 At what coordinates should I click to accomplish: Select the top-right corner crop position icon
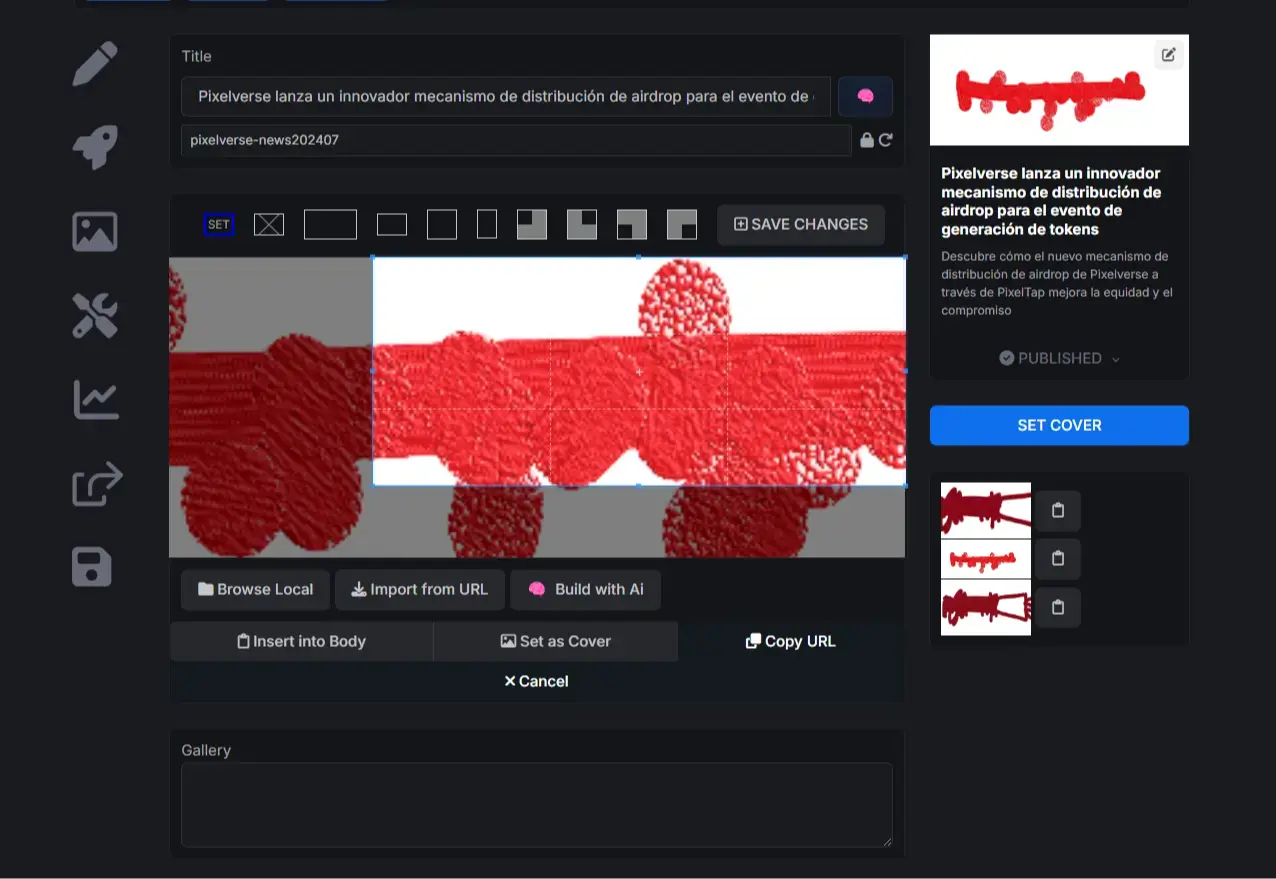(x=582, y=224)
